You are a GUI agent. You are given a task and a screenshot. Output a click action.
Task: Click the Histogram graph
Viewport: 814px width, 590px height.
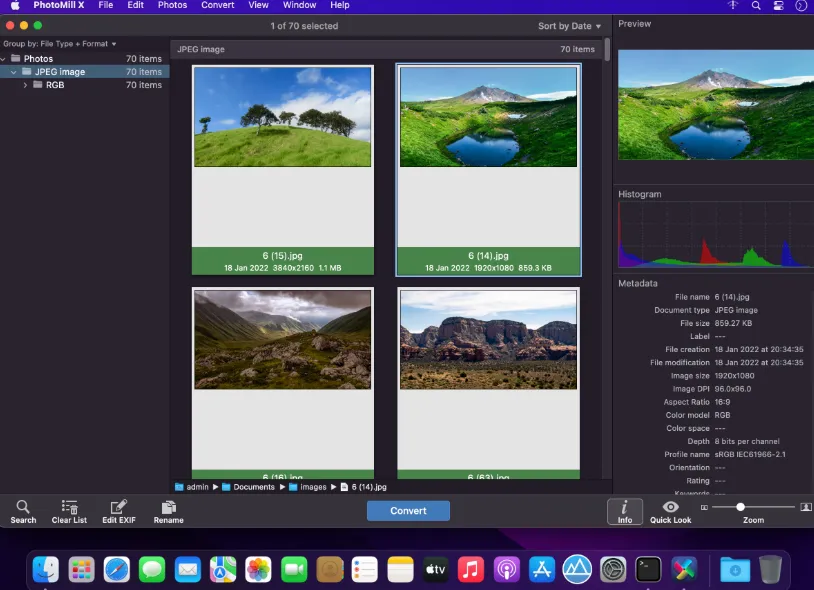click(x=716, y=235)
